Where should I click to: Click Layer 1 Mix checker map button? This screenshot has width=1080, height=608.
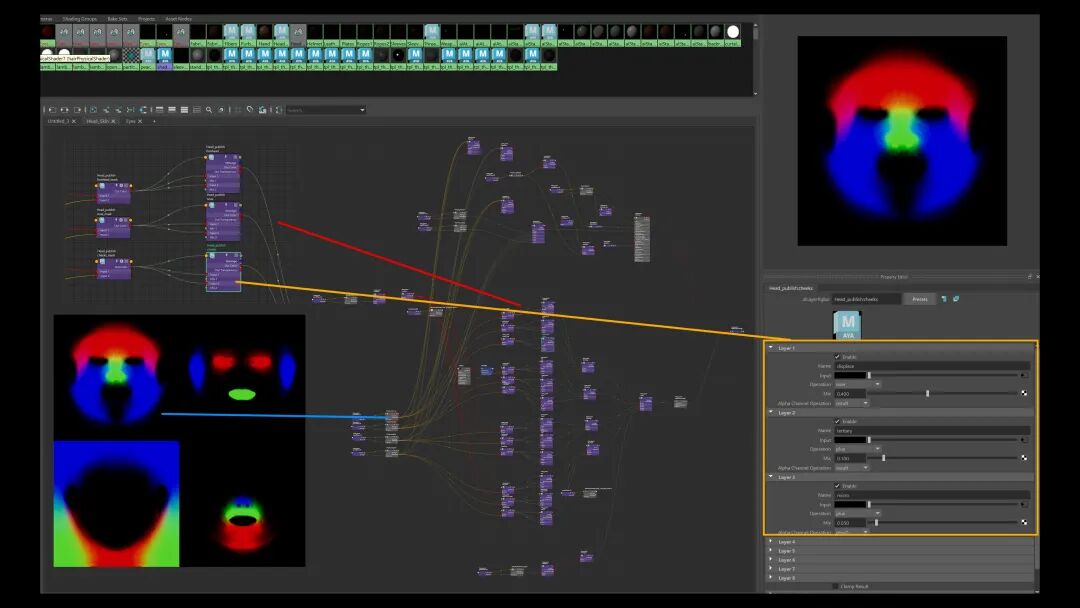point(1024,393)
